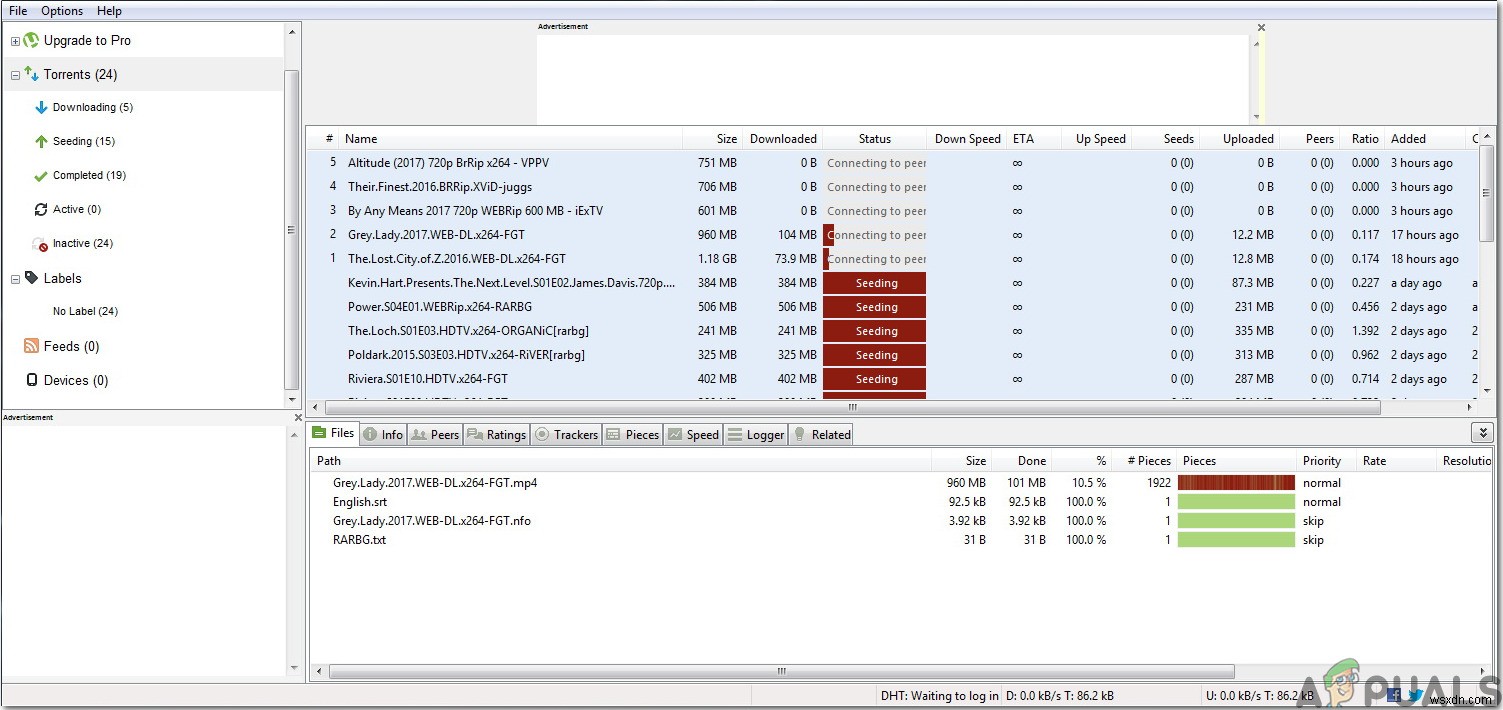The image size is (1503, 710).
Task: Open the Options menu
Action: [x=61, y=10]
